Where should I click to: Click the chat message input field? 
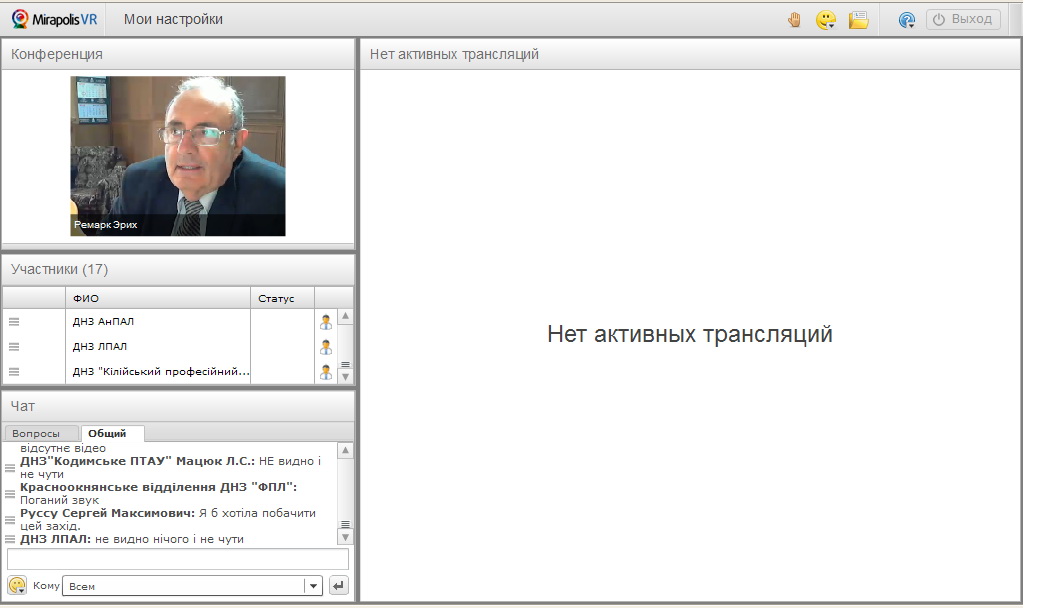point(178,559)
